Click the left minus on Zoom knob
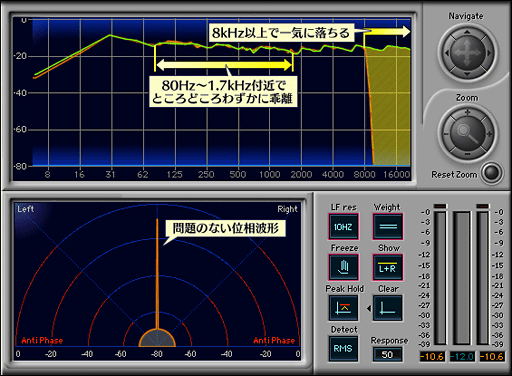512x376 pixels. (446, 134)
